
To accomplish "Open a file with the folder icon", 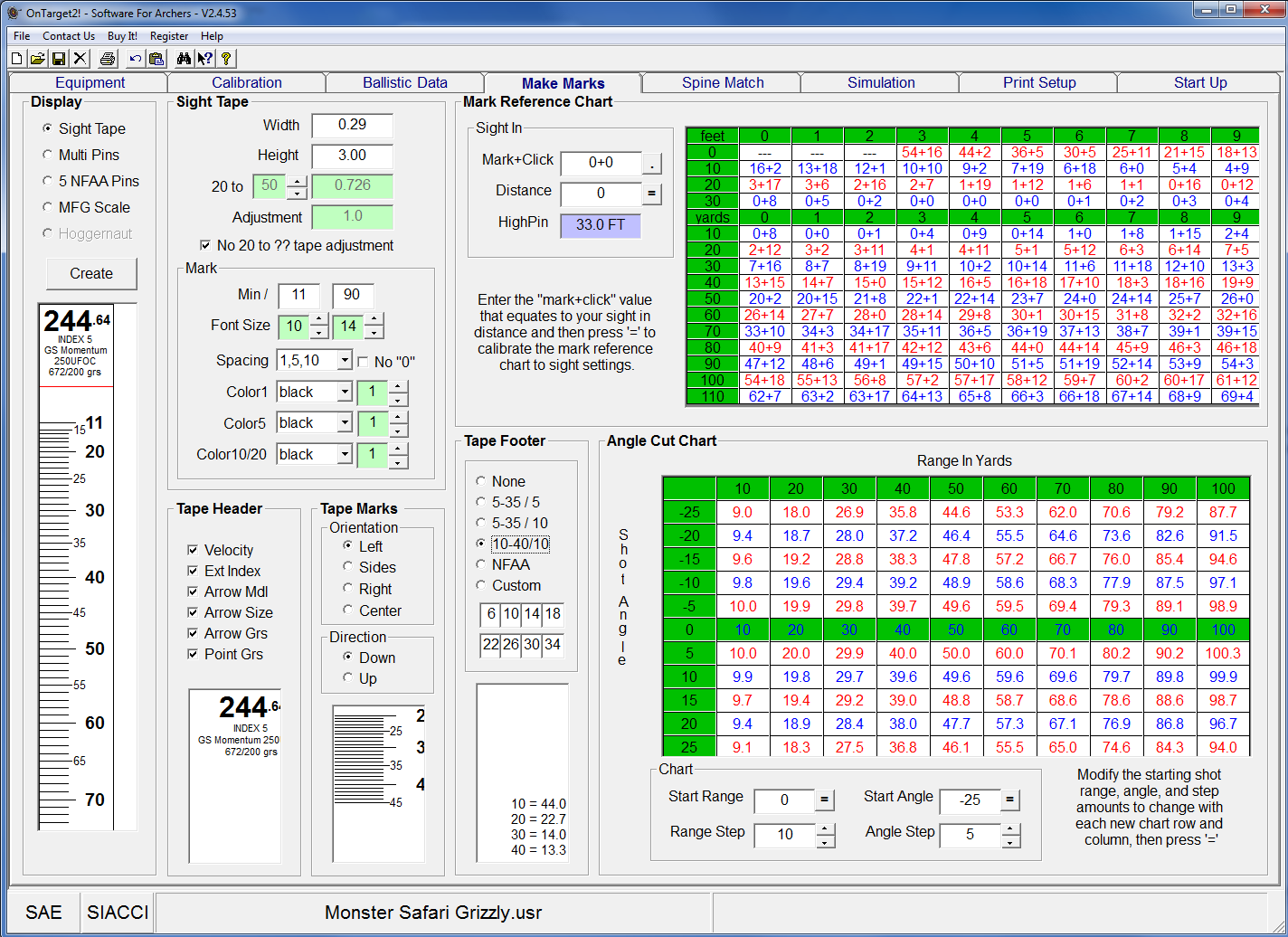I will [38, 59].
